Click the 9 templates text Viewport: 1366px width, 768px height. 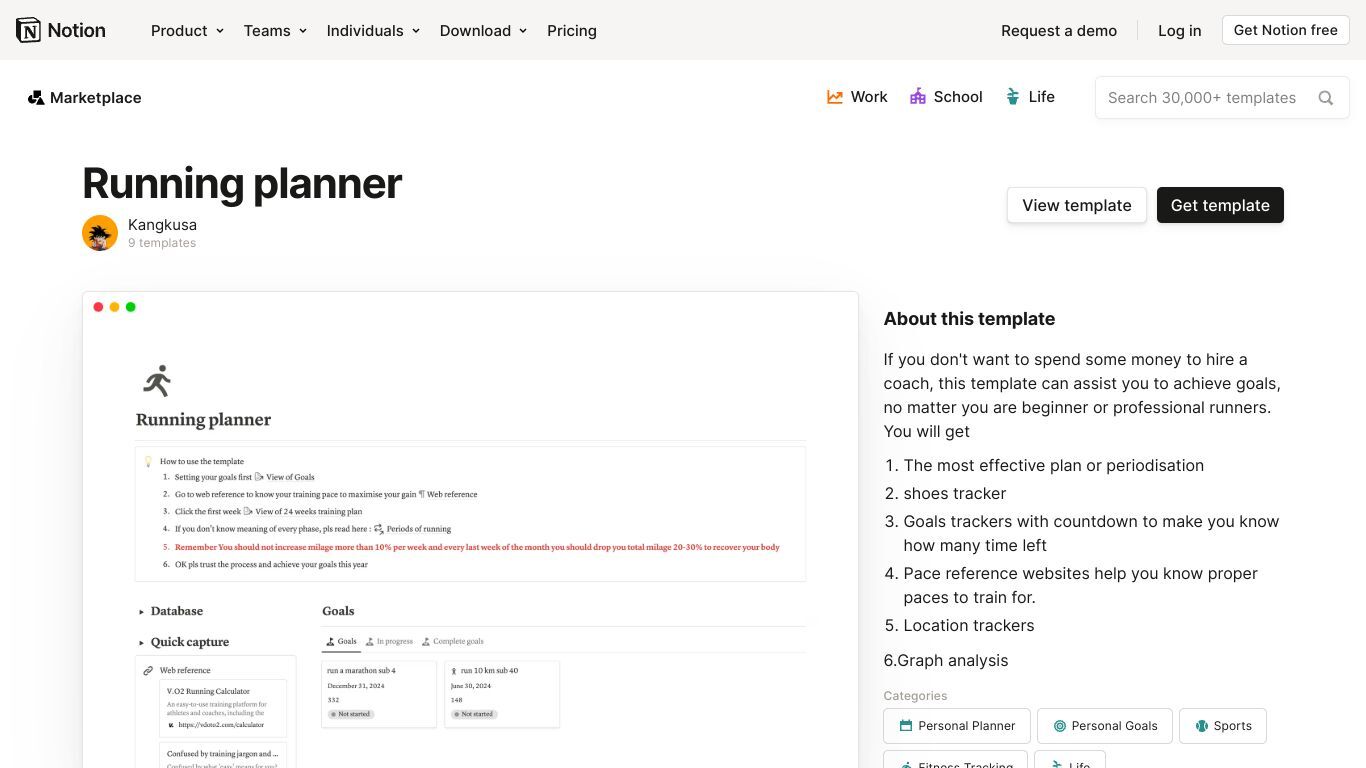pos(162,243)
